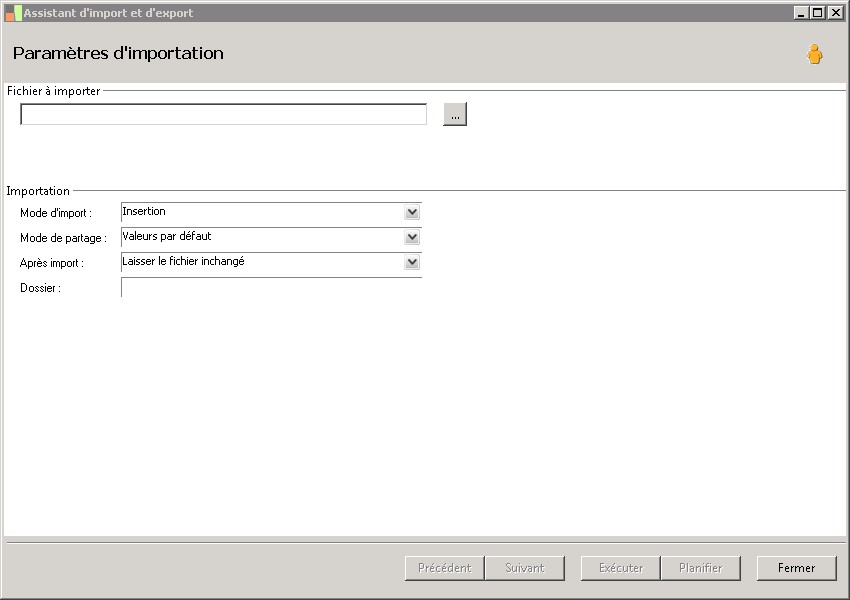
Task: Click the "Mode d'import :" label
Action: (x=56, y=213)
